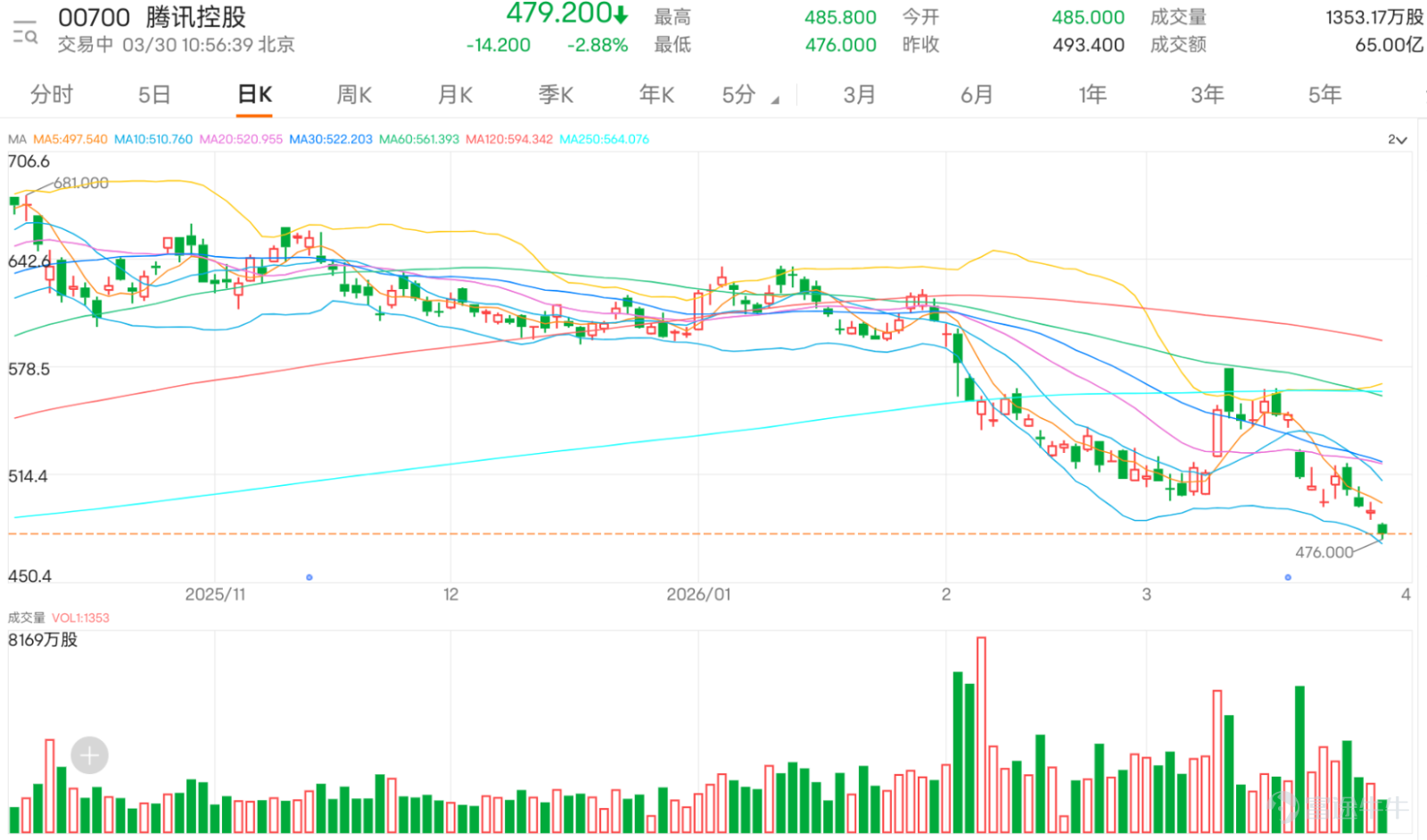Viewport: 1427px width, 840px height.
Task: Choose the 5分 minute chart tab
Action: click(738, 95)
